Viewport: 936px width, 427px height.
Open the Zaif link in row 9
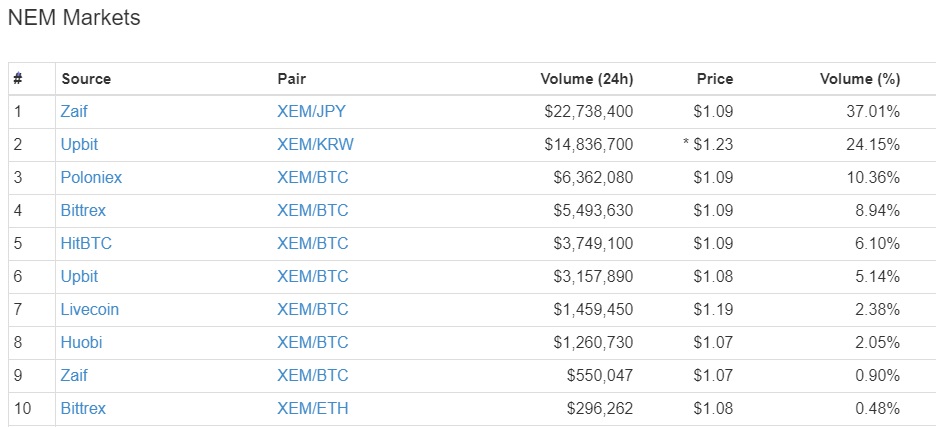click(74, 375)
